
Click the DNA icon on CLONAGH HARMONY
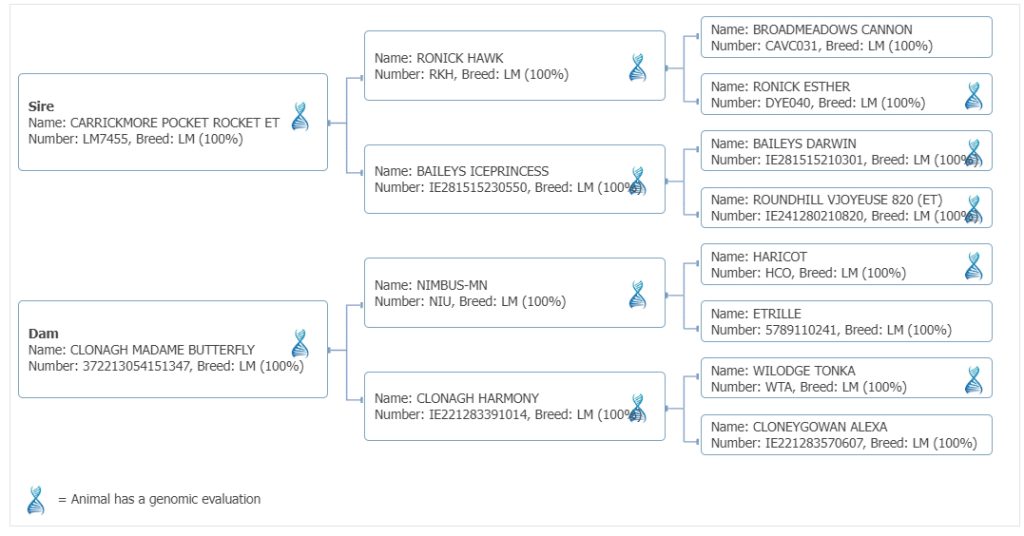(x=637, y=407)
